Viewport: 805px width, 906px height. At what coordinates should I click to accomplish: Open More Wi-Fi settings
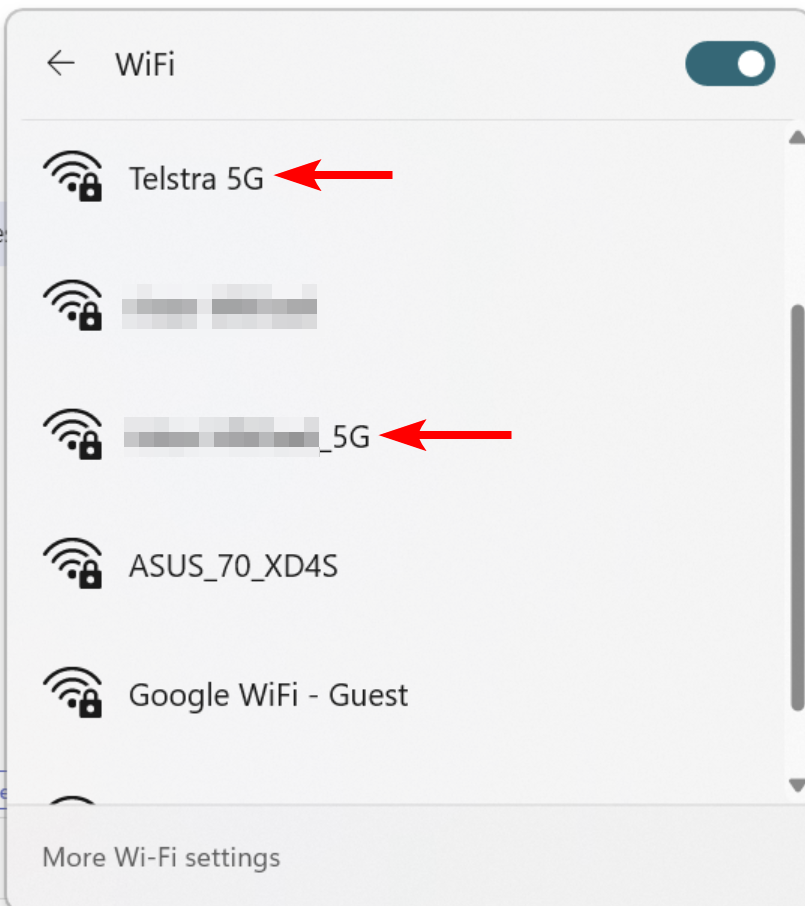pos(161,857)
